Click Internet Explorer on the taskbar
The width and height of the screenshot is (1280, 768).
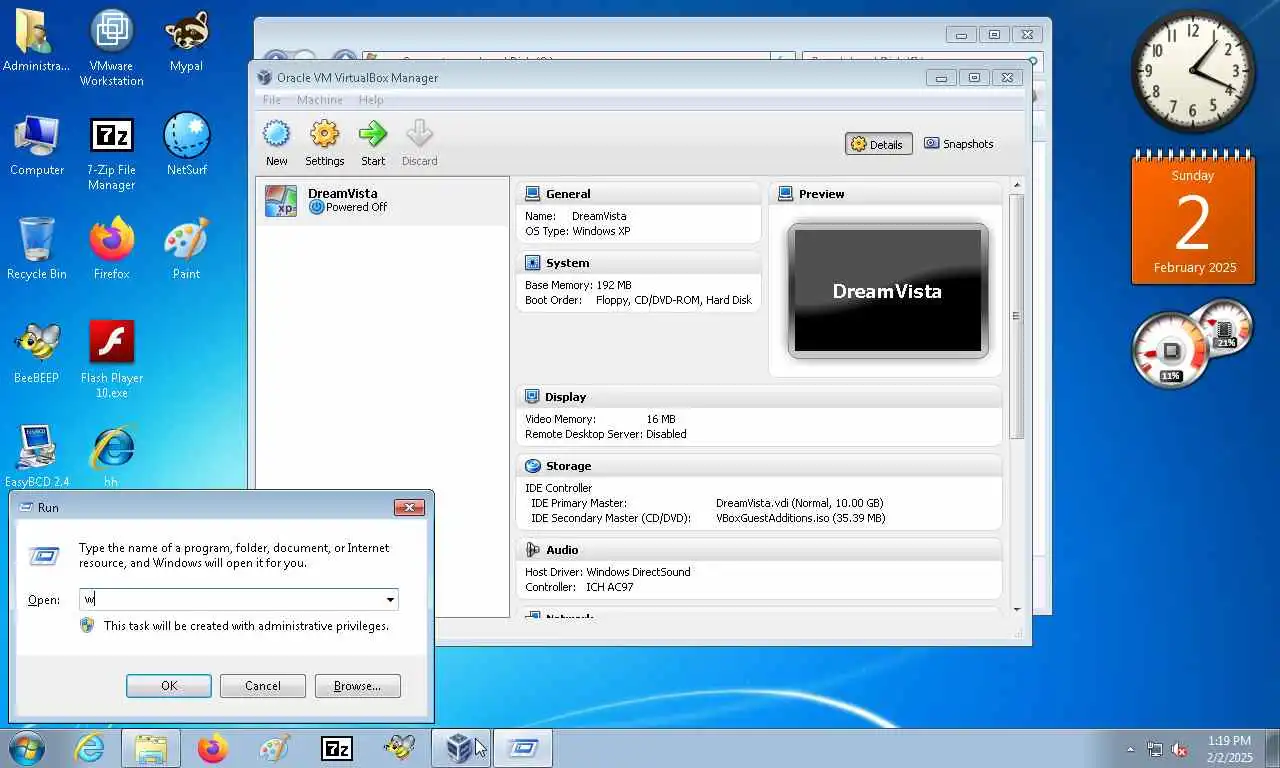[x=89, y=748]
